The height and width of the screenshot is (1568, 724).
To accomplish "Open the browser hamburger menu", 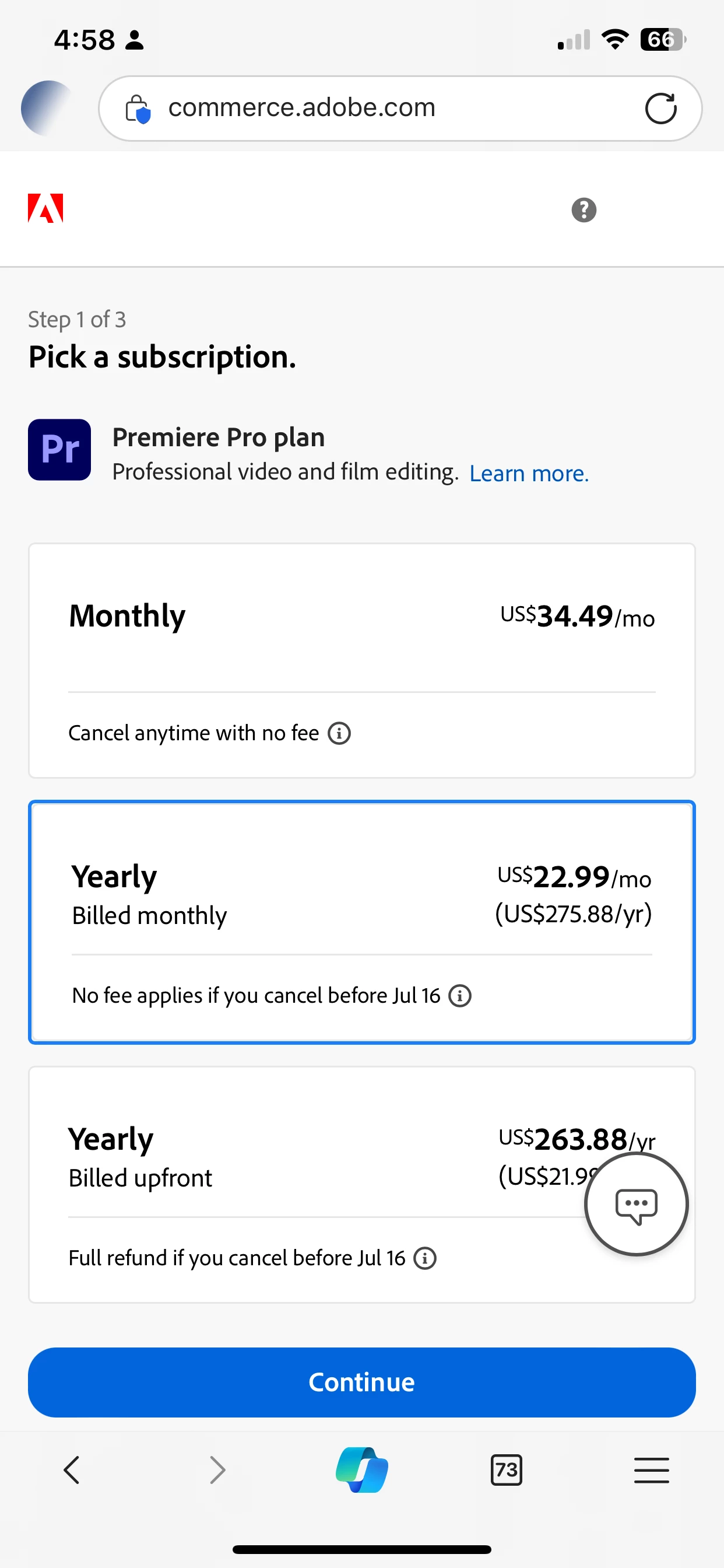I will [x=651, y=1470].
